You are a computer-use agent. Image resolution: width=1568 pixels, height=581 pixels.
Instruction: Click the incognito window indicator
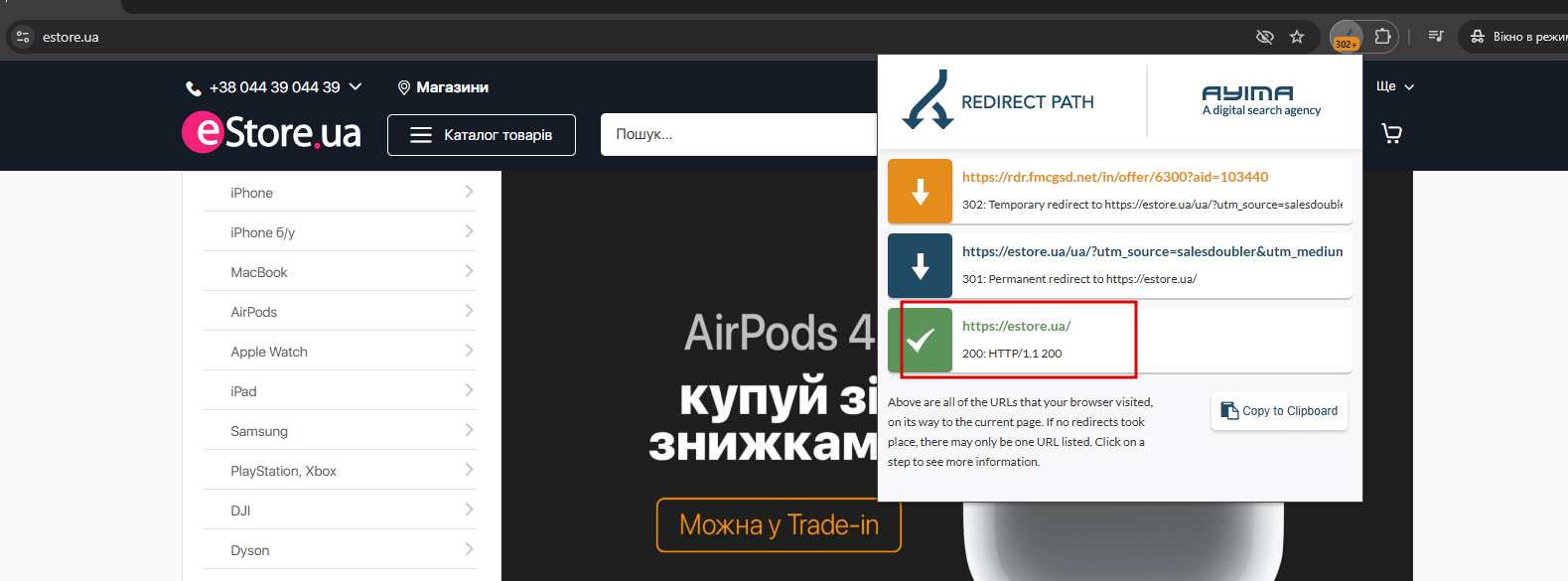point(1513,37)
